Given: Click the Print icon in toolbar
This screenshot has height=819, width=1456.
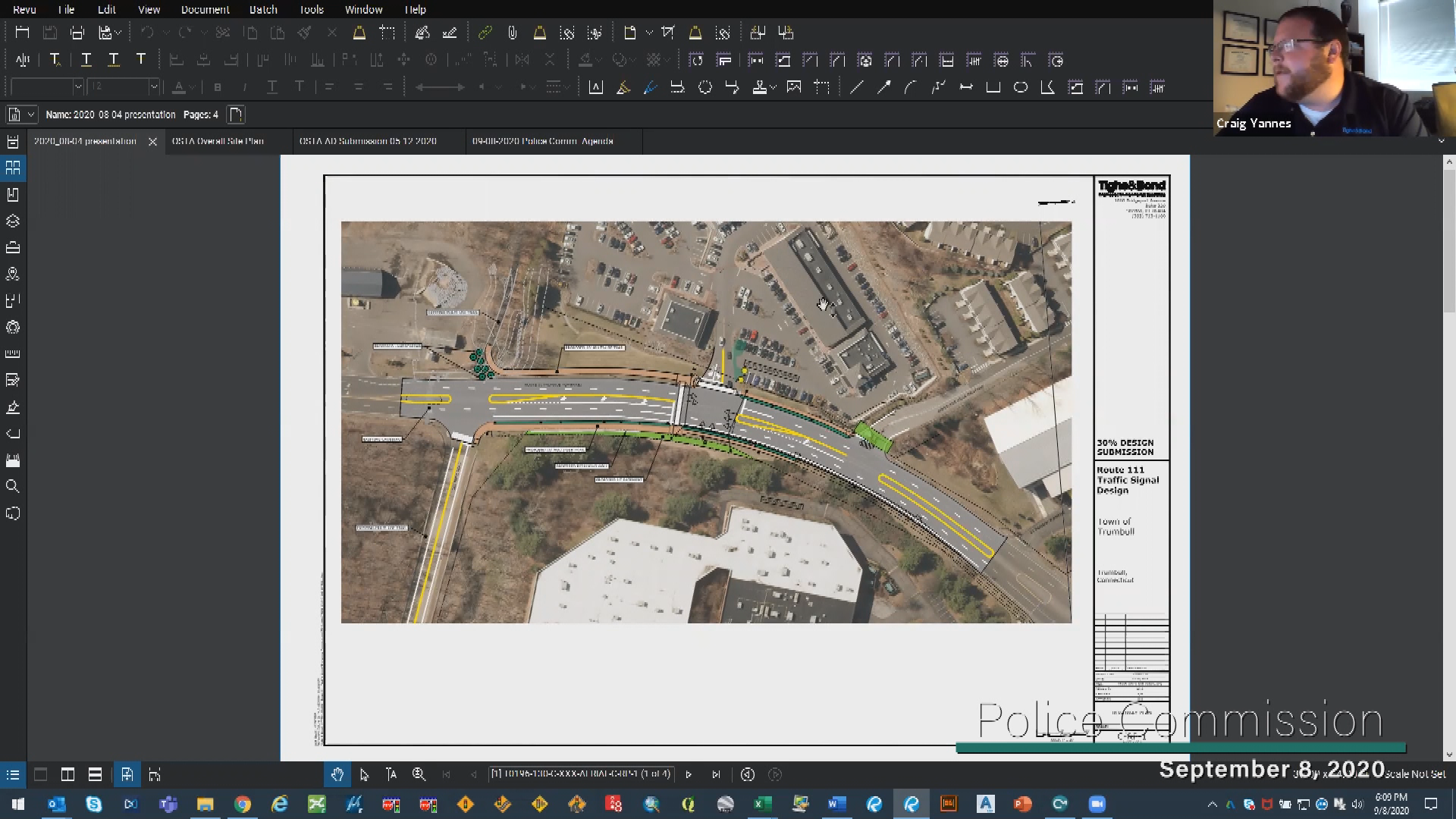Looking at the screenshot, I should click(77, 33).
